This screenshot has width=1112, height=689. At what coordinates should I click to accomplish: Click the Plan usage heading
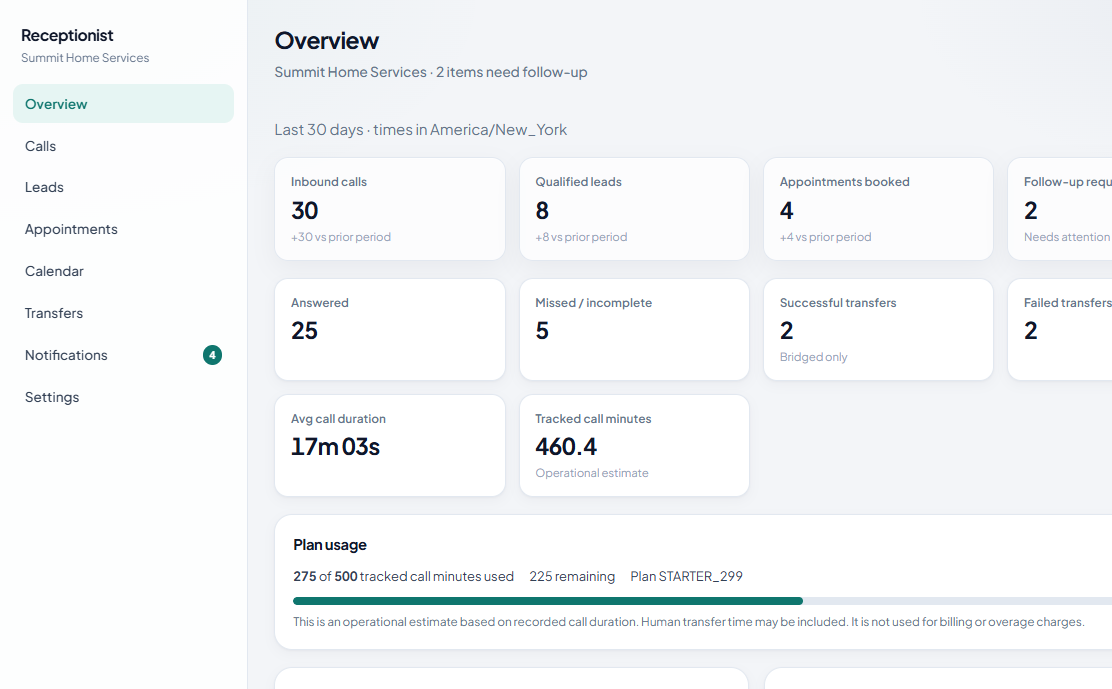(x=330, y=545)
